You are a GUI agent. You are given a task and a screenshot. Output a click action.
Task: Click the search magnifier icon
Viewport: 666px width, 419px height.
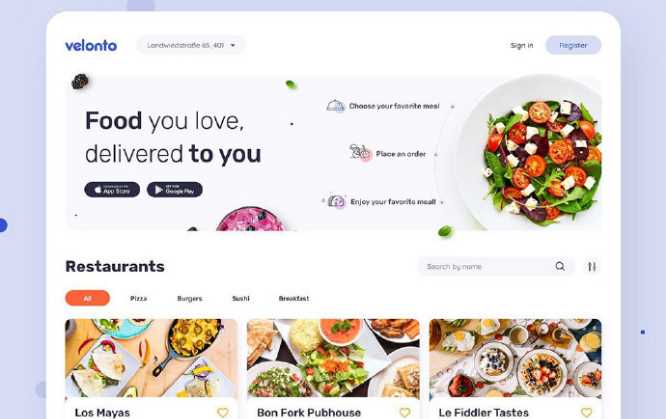coord(560,266)
